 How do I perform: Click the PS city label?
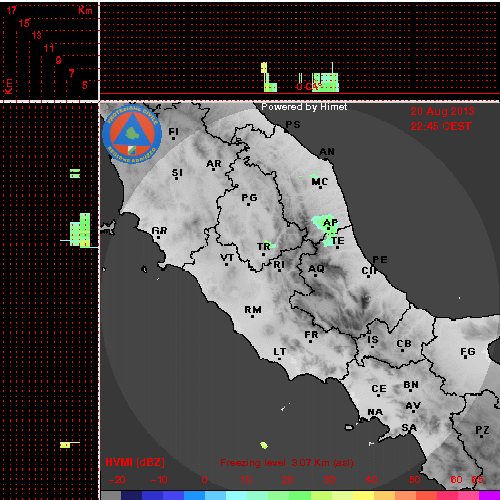coord(293,125)
